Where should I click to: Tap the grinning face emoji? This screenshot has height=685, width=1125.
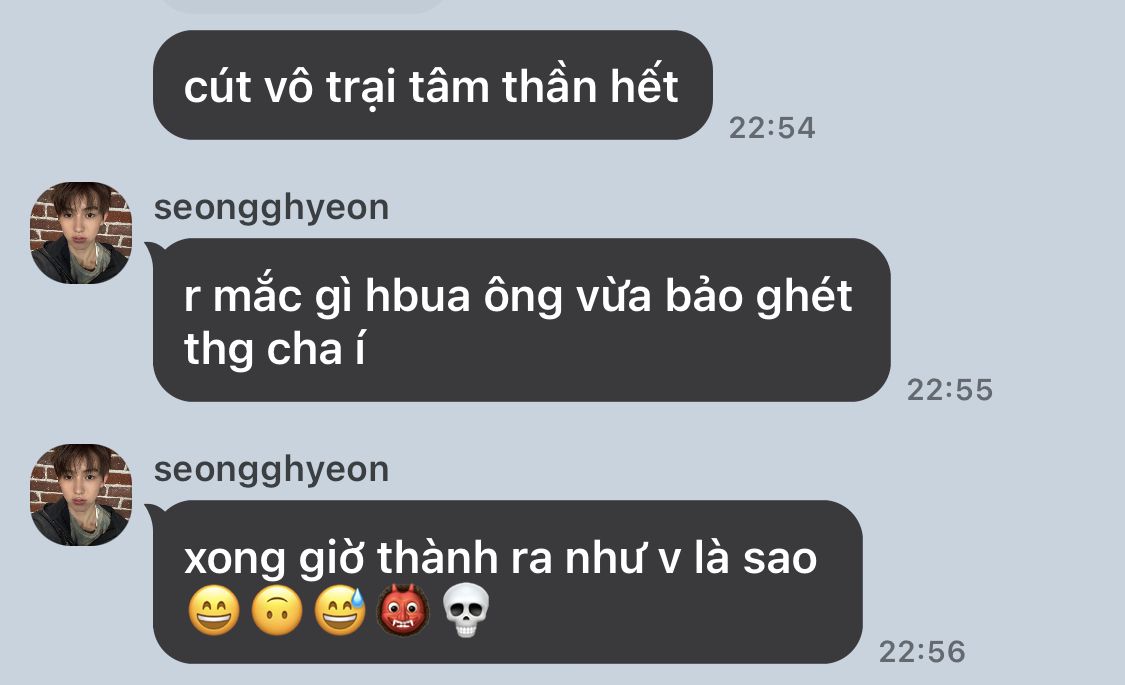point(213,611)
